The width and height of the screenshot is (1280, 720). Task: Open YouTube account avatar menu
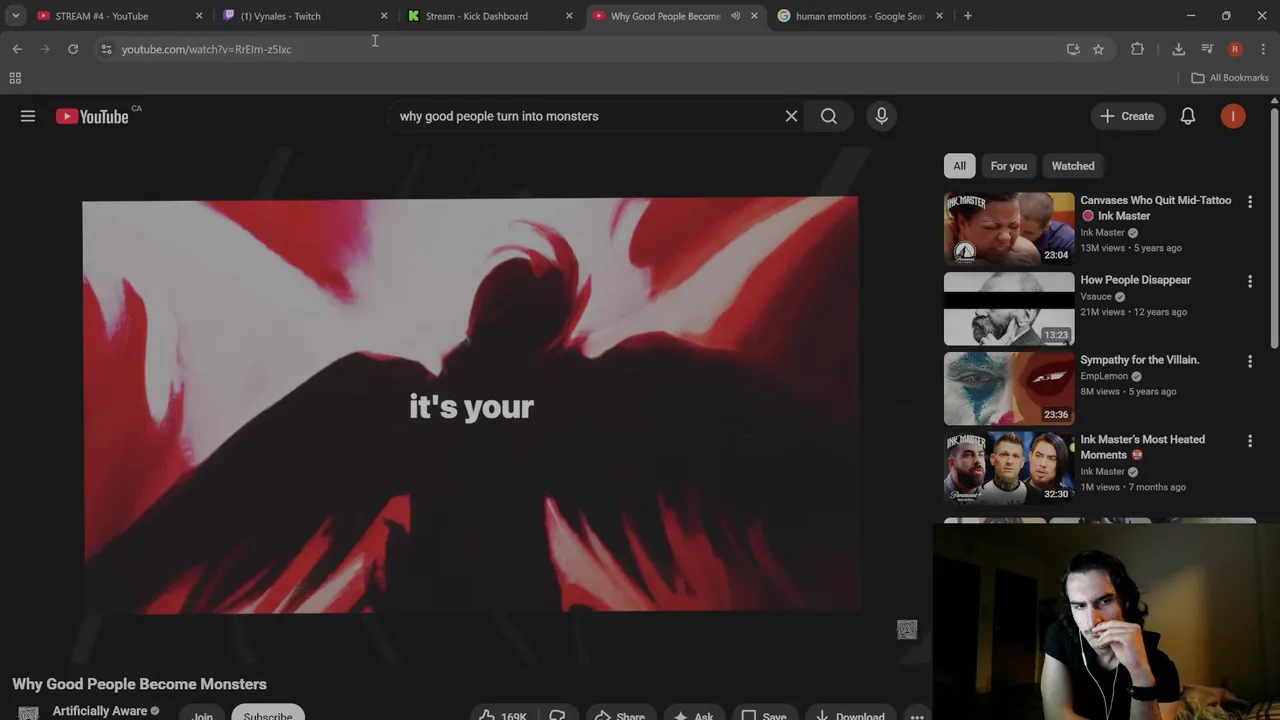pyautogui.click(x=1233, y=116)
